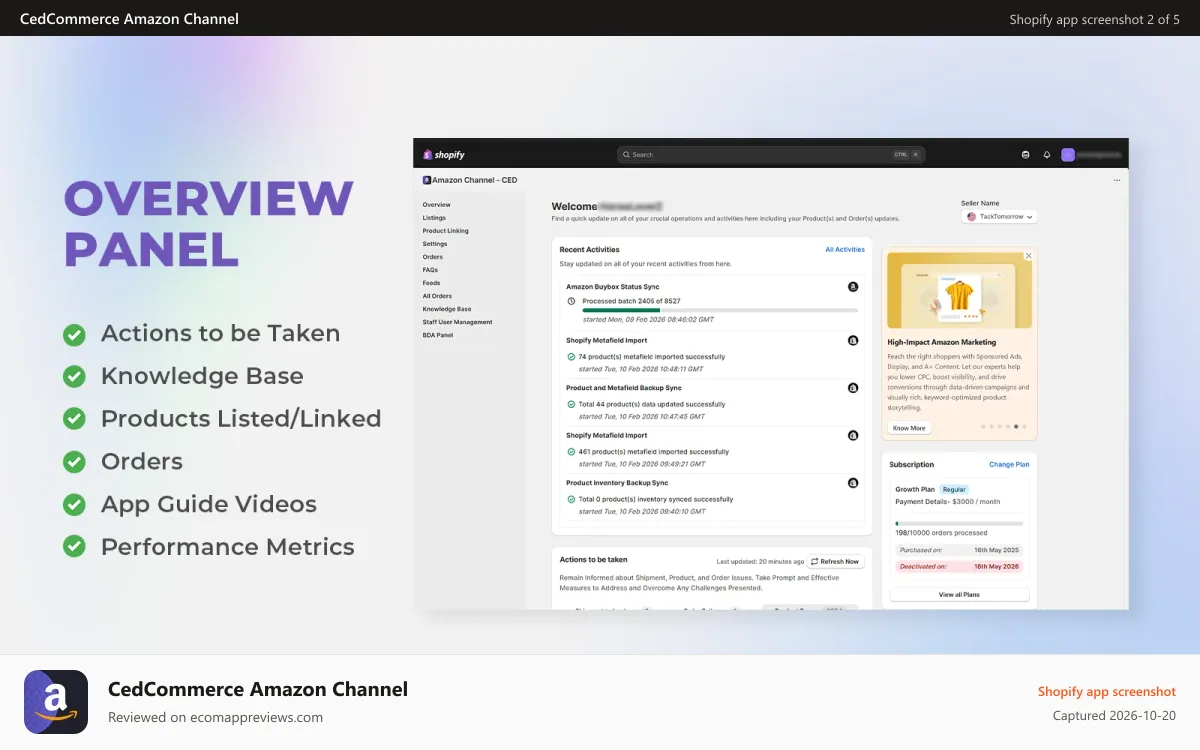Open the TackTomorrow seller name dropdown
Image resolution: width=1200 pixels, height=750 pixels.
[999, 217]
